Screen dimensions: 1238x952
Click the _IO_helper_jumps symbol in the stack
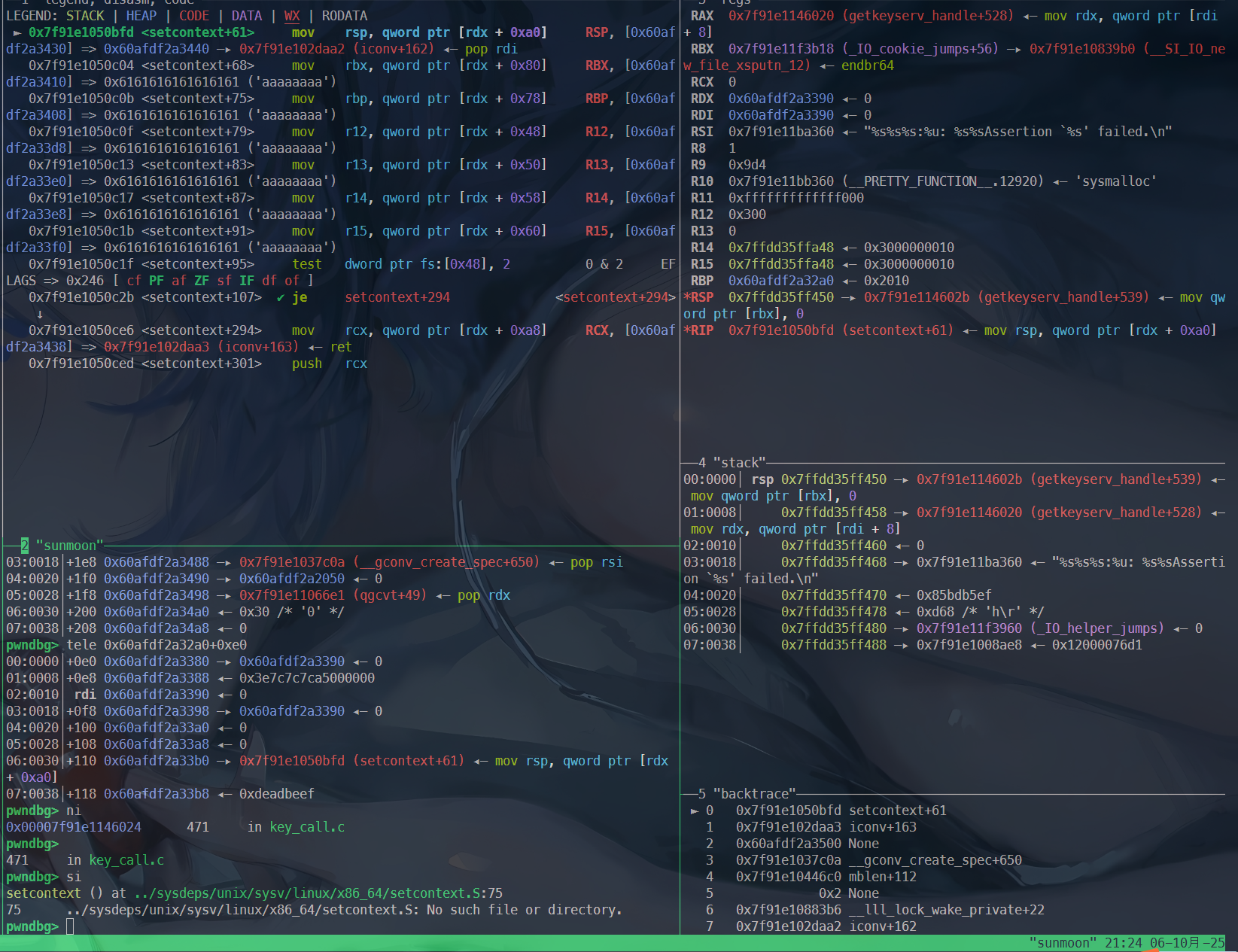point(1097,628)
